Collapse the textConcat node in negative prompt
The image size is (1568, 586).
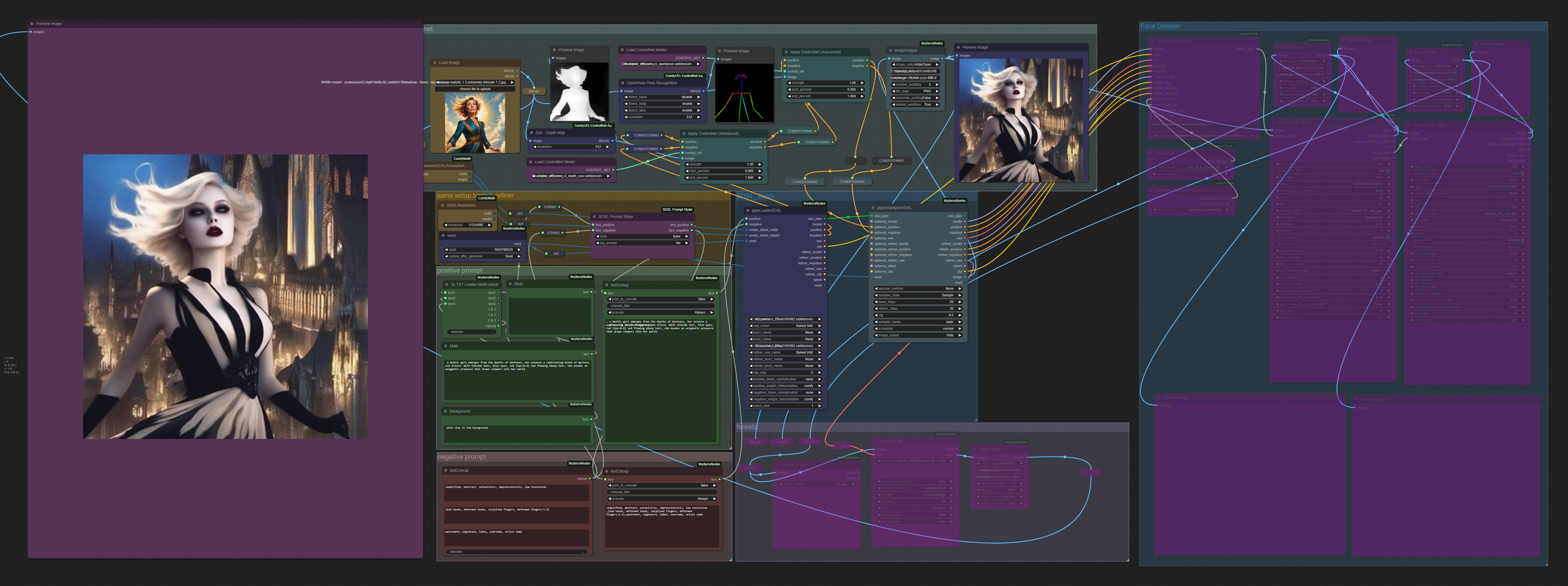tap(446, 470)
